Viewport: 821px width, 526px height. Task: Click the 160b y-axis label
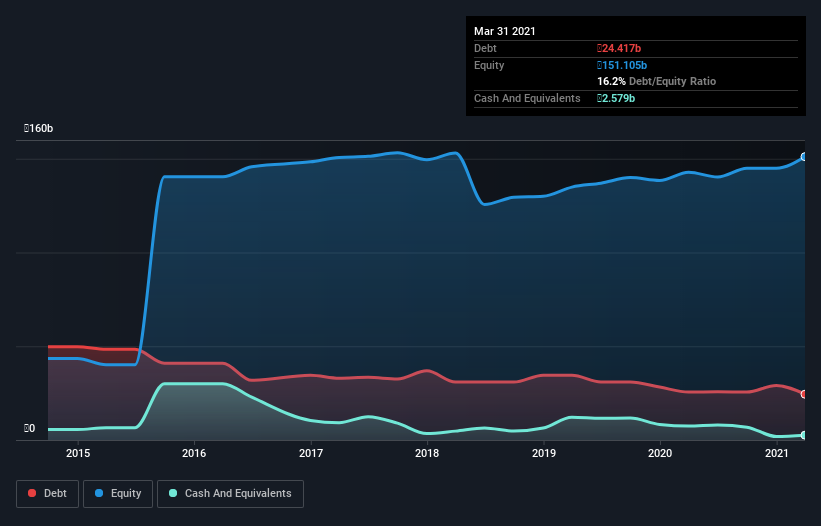click(x=38, y=128)
